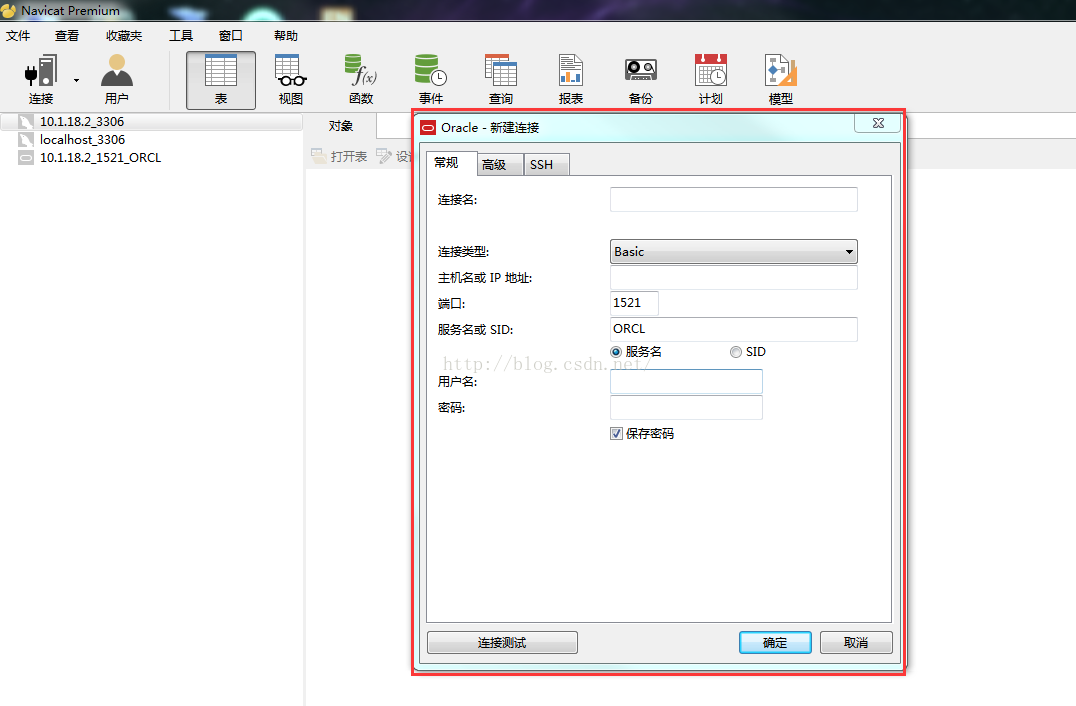Click the 取消 button
Viewport: 1076px width, 706px height.
[856, 643]
